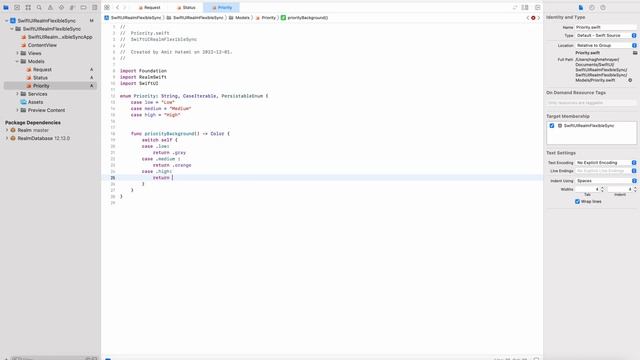Switch to the Request editor tab
Image resolution: width=640 pixels, height=360 pixels.
pos(149,7)
